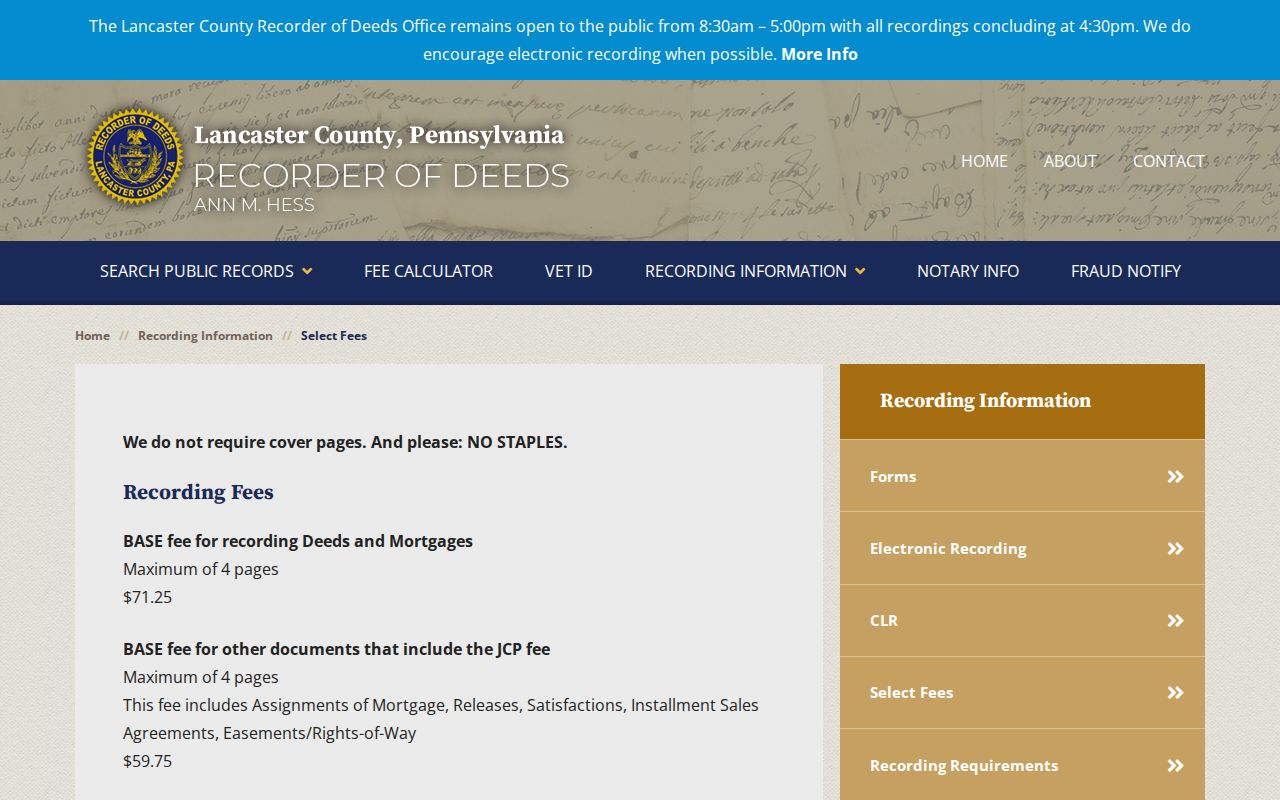Open the Recording Information nav menu label
Image resolution: width=1280 pixels, height=800 pixels.
pos(746,271)
